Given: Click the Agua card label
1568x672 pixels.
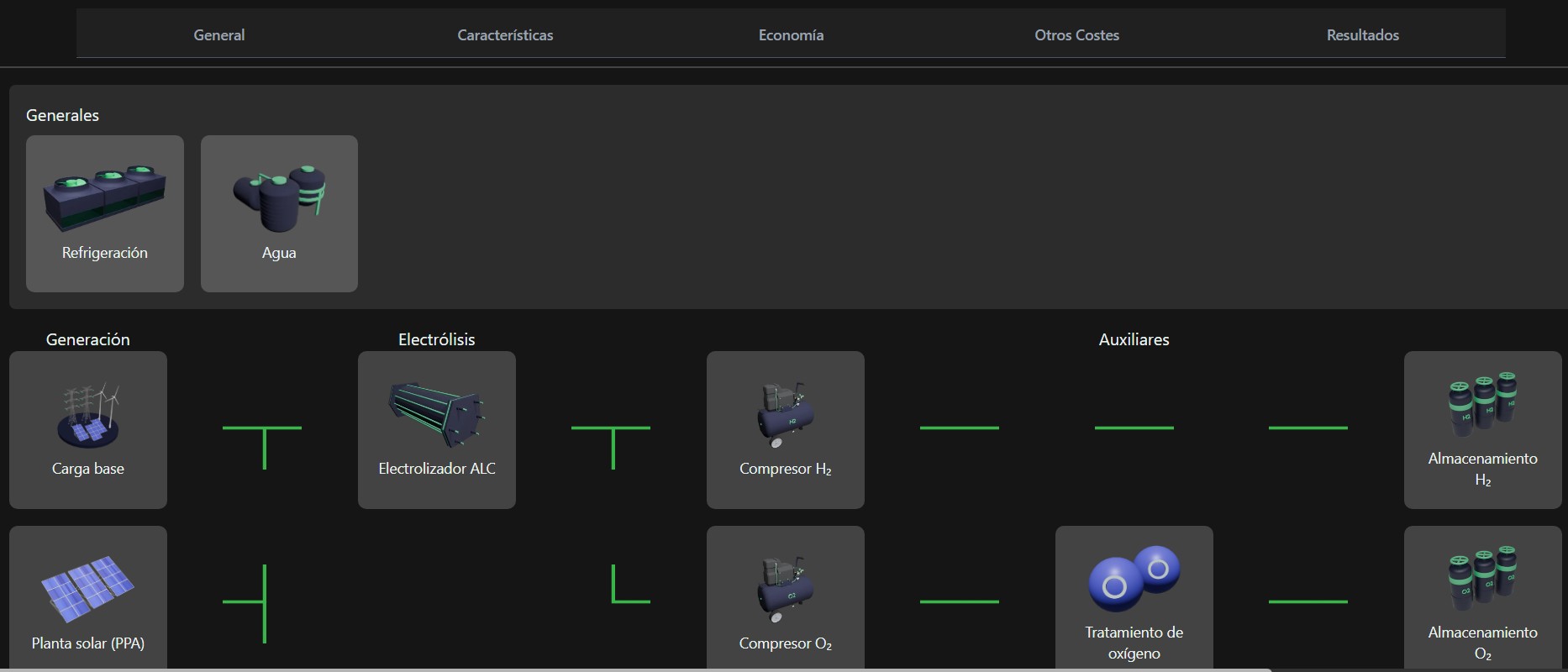Looking at the screenshot, I should (x=279, y=253).
